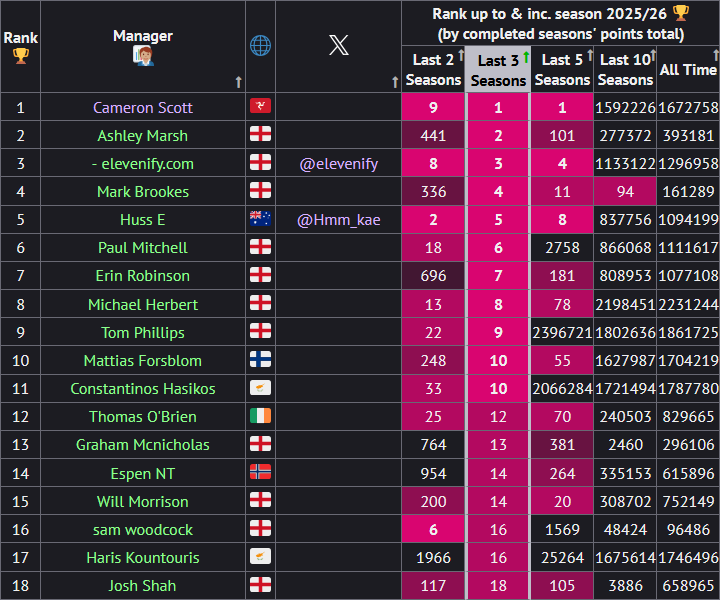The image size is (720, 600).
Task: Click the trophy icon next to season 2025/26
Action: 681,13
